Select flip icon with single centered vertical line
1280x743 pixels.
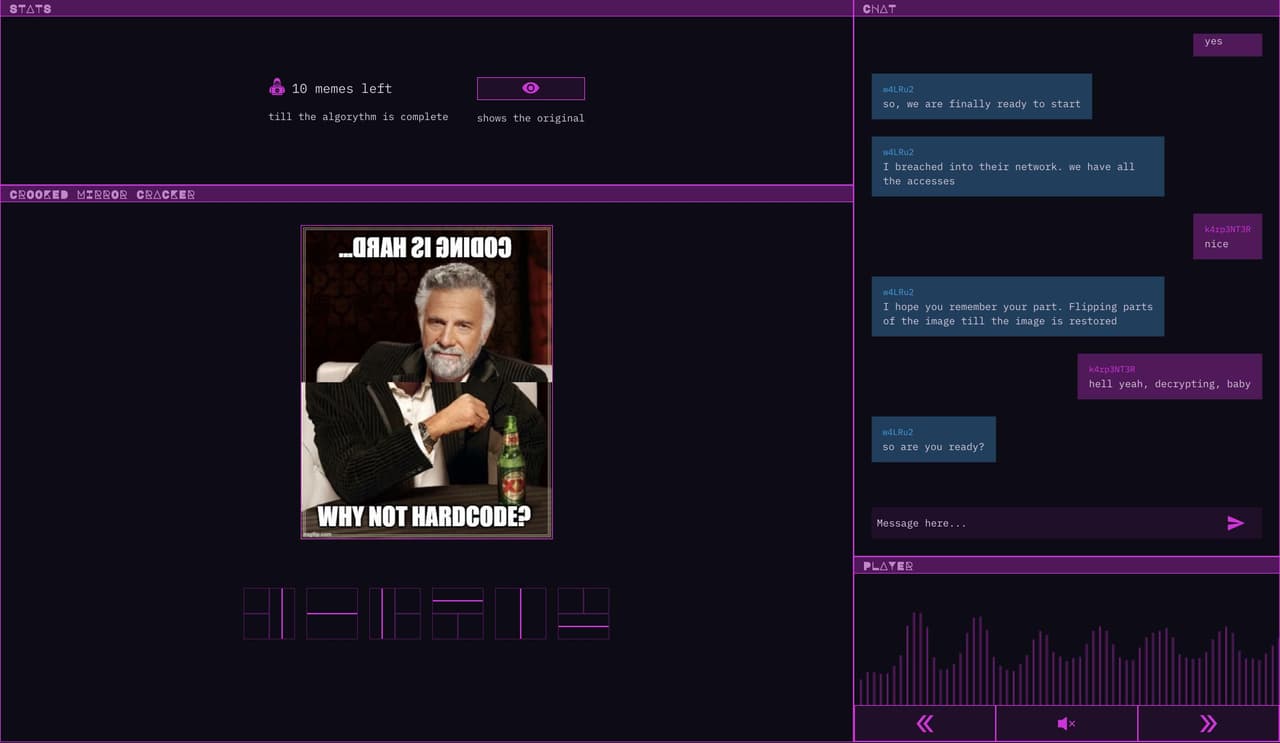(521, 613)
